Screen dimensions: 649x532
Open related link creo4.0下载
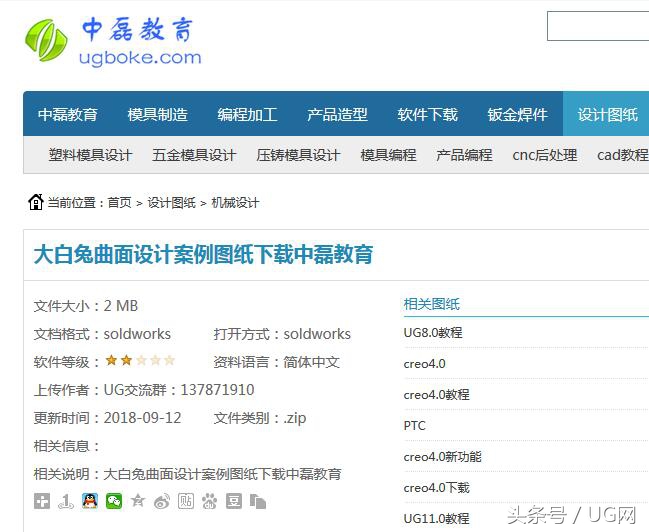(x=437, y=488)
